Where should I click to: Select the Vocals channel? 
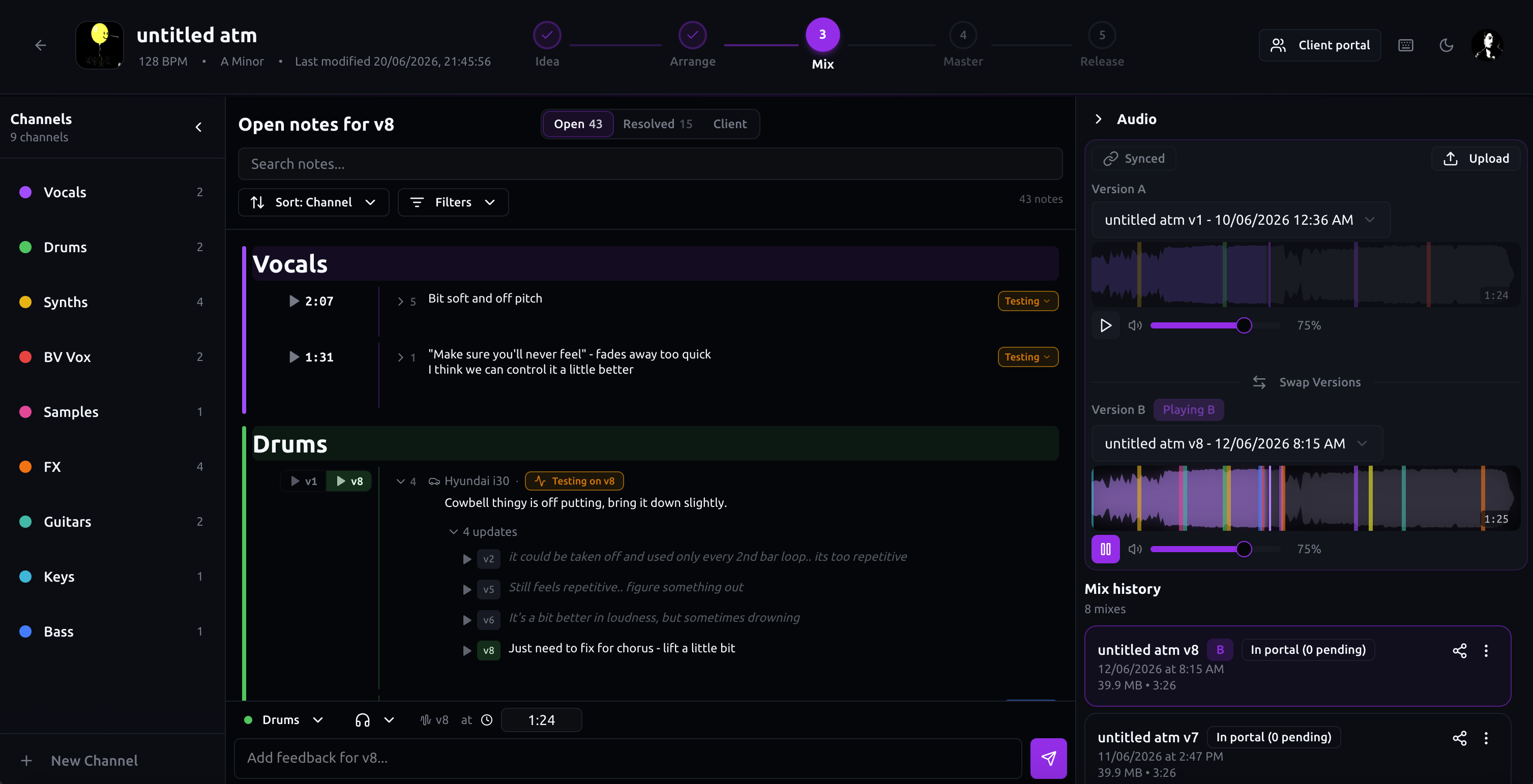112,192
